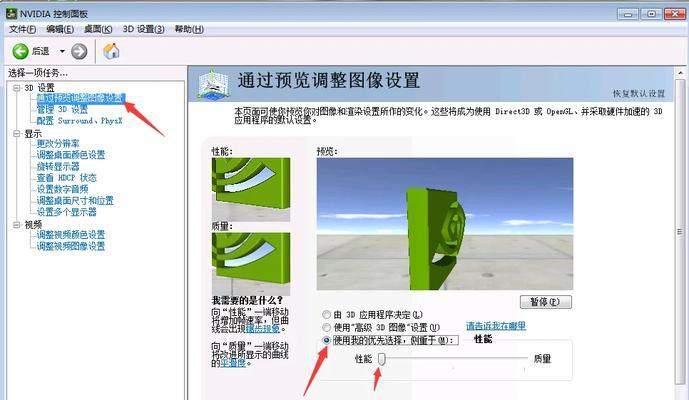This screenshot has width=689, height=400.
Task: Click the performance-quality slider thumb
Action: pyautogui.click(x=381, y=359)
